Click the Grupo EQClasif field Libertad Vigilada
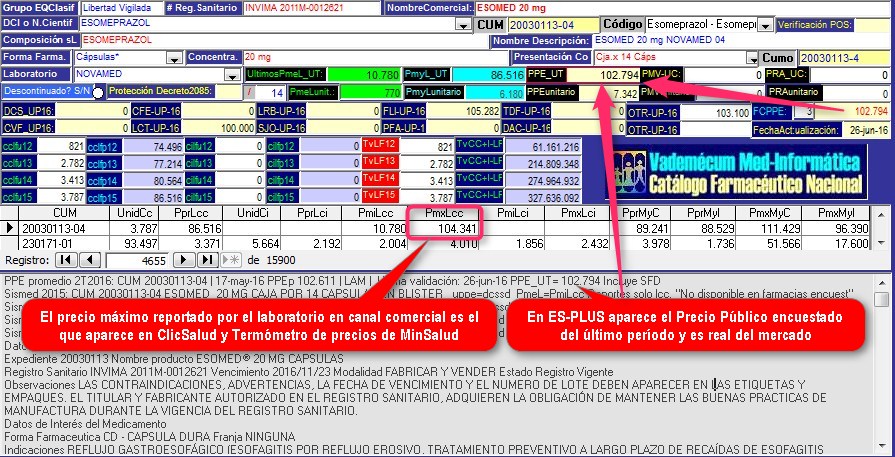This screenshot has height=457, width=895. click(x=122, y=8)
